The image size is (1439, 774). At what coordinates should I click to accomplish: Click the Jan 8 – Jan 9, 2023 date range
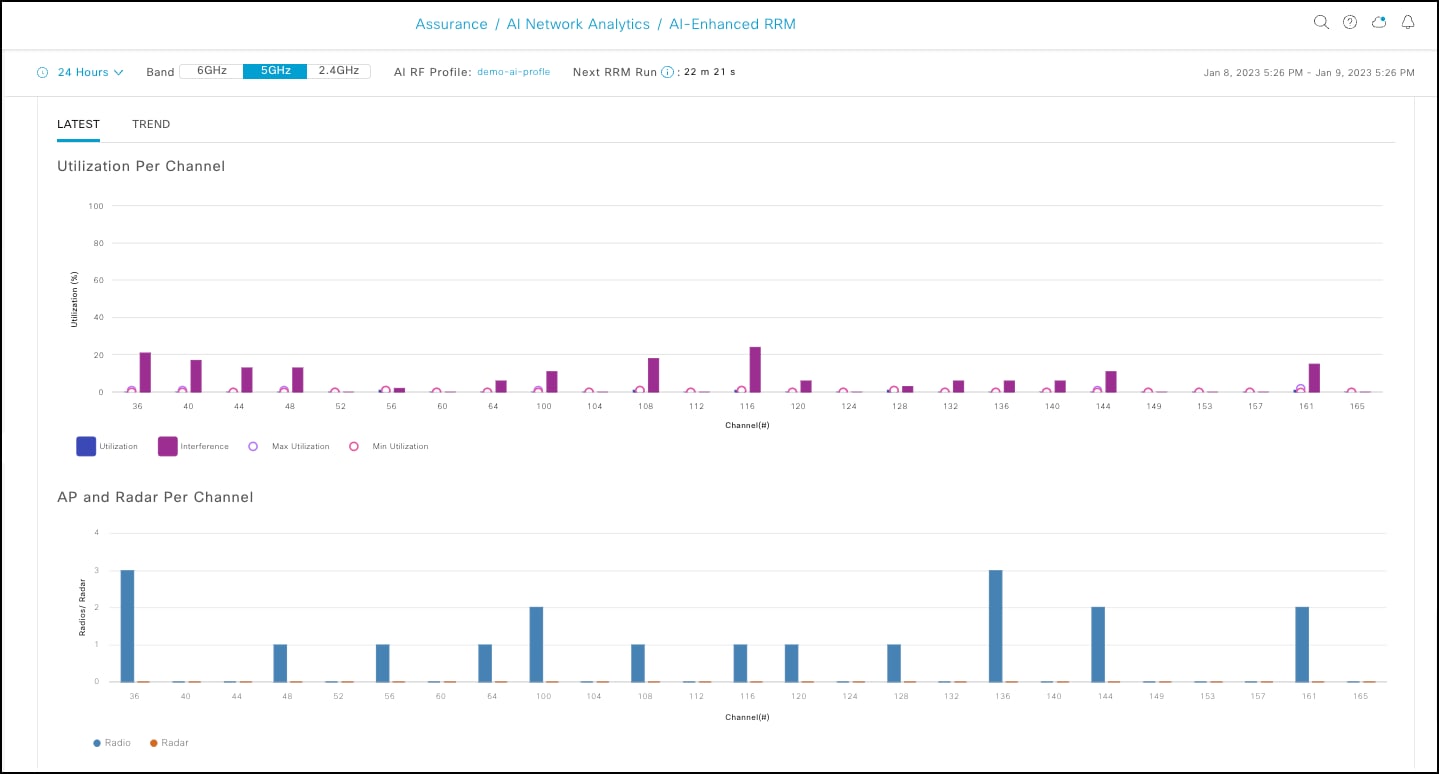1308,73
